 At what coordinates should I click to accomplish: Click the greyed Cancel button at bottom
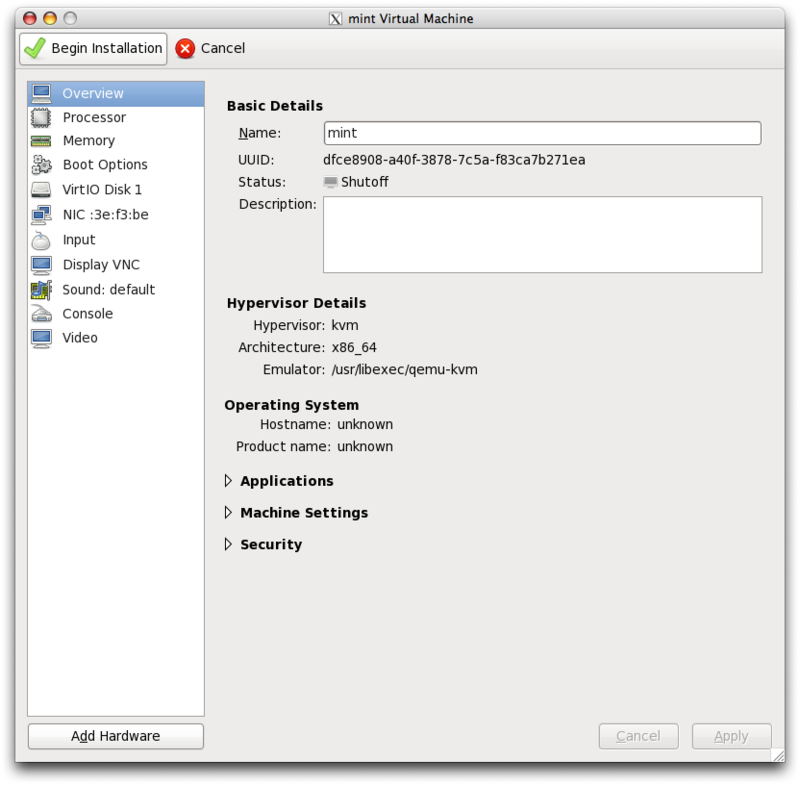pyautogui.click(x=638, y=736)
